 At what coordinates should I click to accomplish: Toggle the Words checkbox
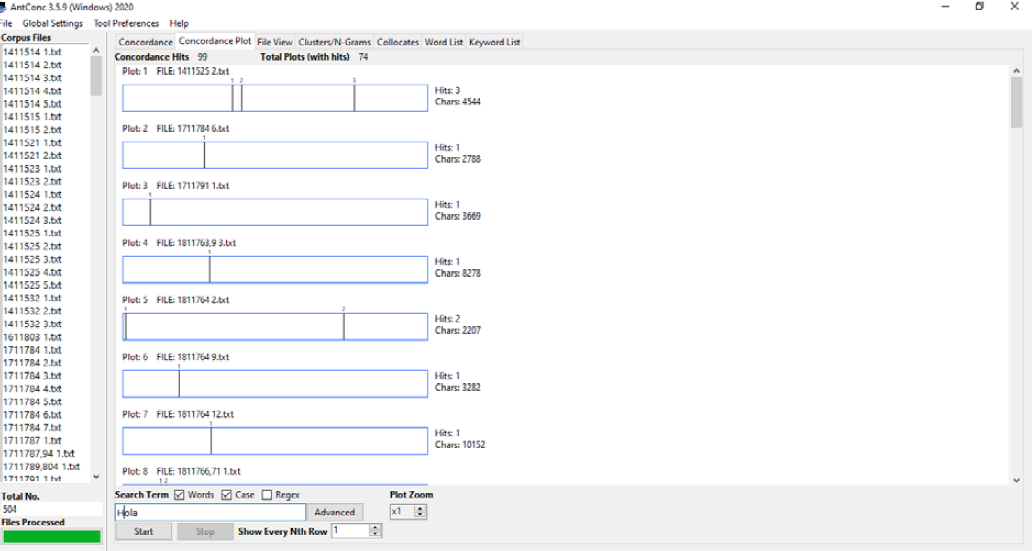click(179, 495)
